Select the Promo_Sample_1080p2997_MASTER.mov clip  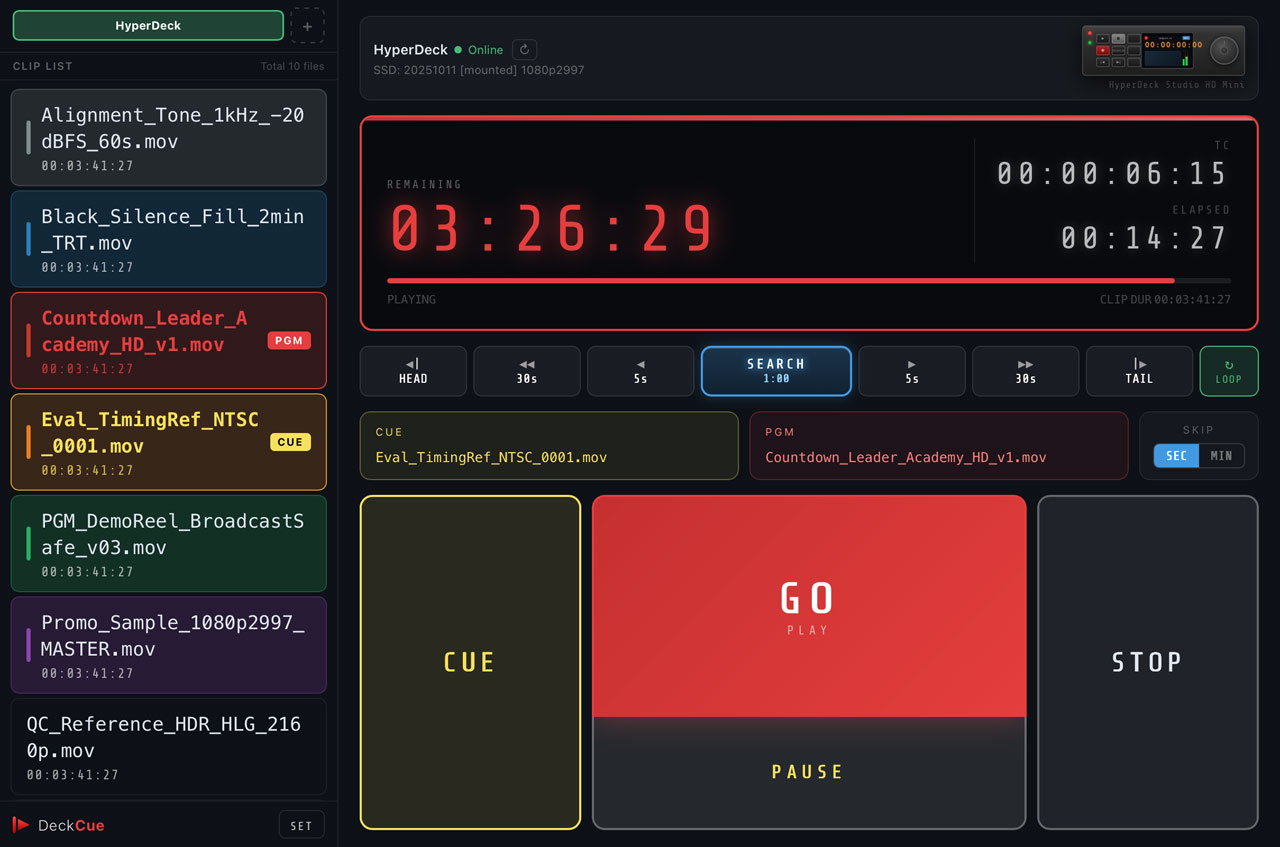tap(169, 645)
